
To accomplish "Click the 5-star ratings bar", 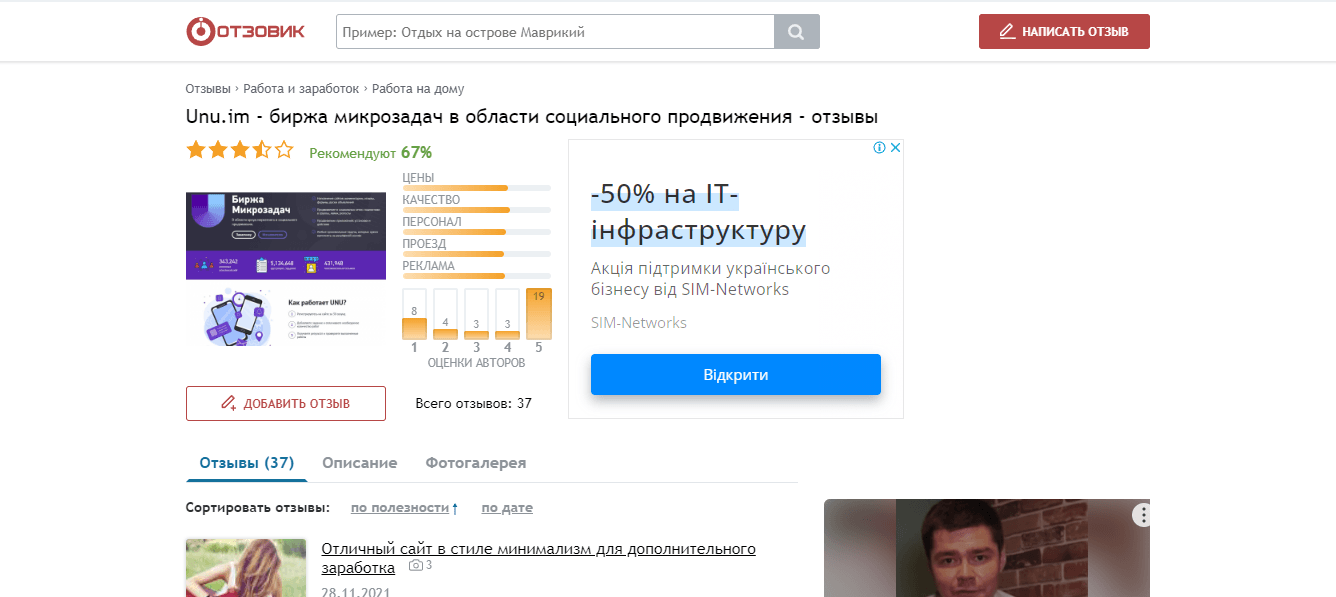I will click(x=538, y=314).
